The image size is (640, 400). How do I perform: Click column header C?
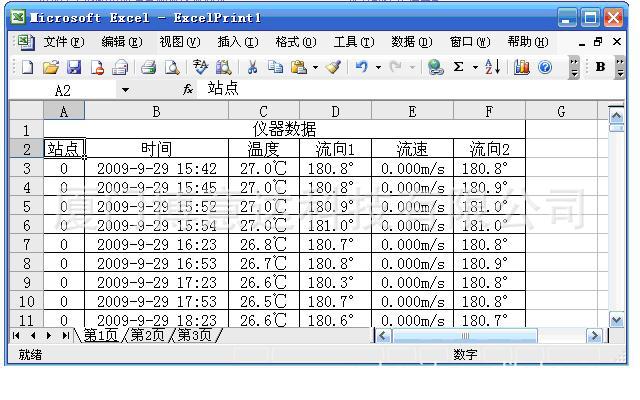[x=263, y=111]
